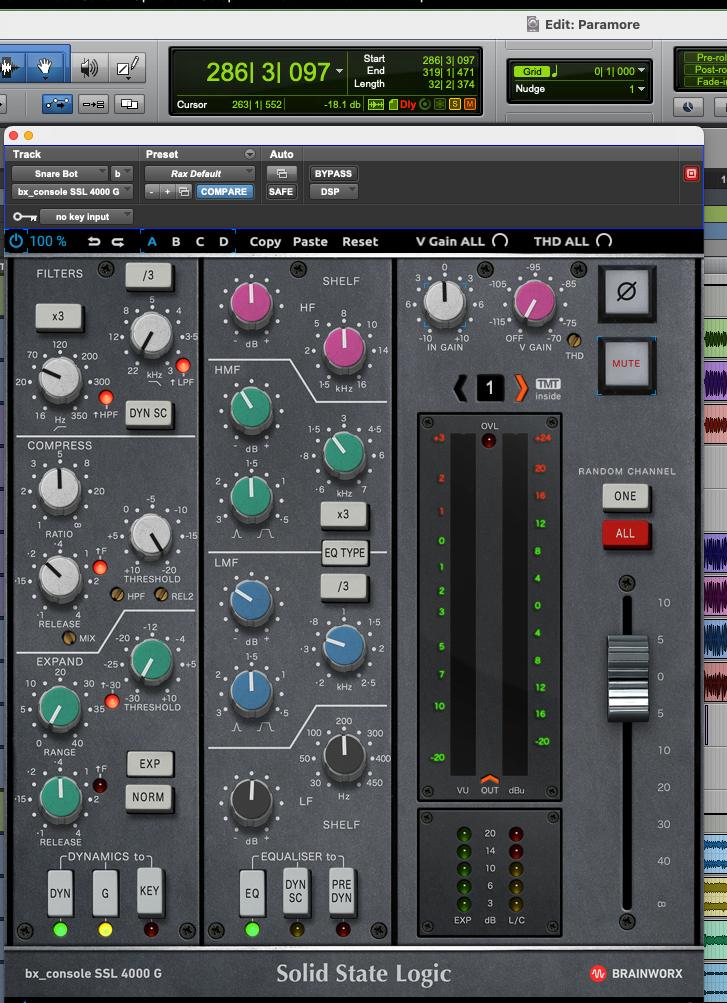Select the Pencil tool

(127, 67)
